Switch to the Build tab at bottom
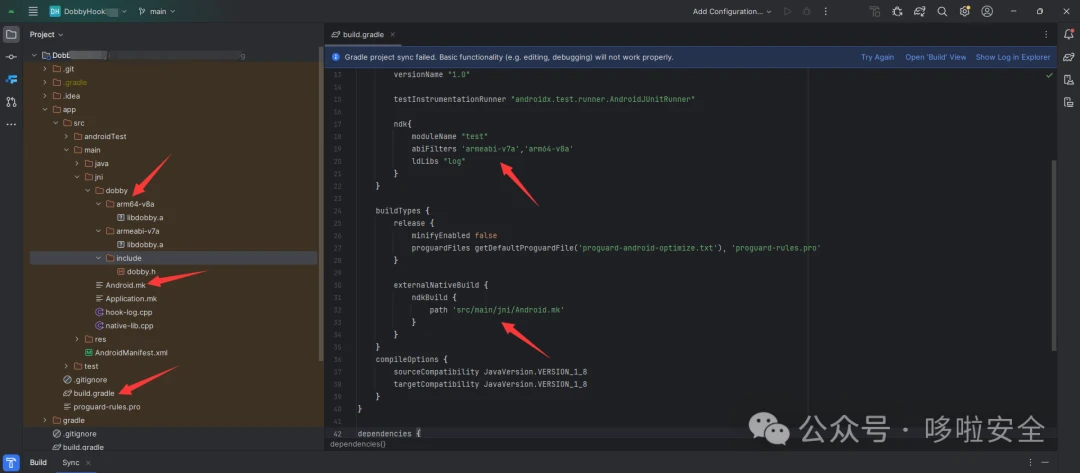Viewport: 1080px width, 473px height. pos(38,463)
